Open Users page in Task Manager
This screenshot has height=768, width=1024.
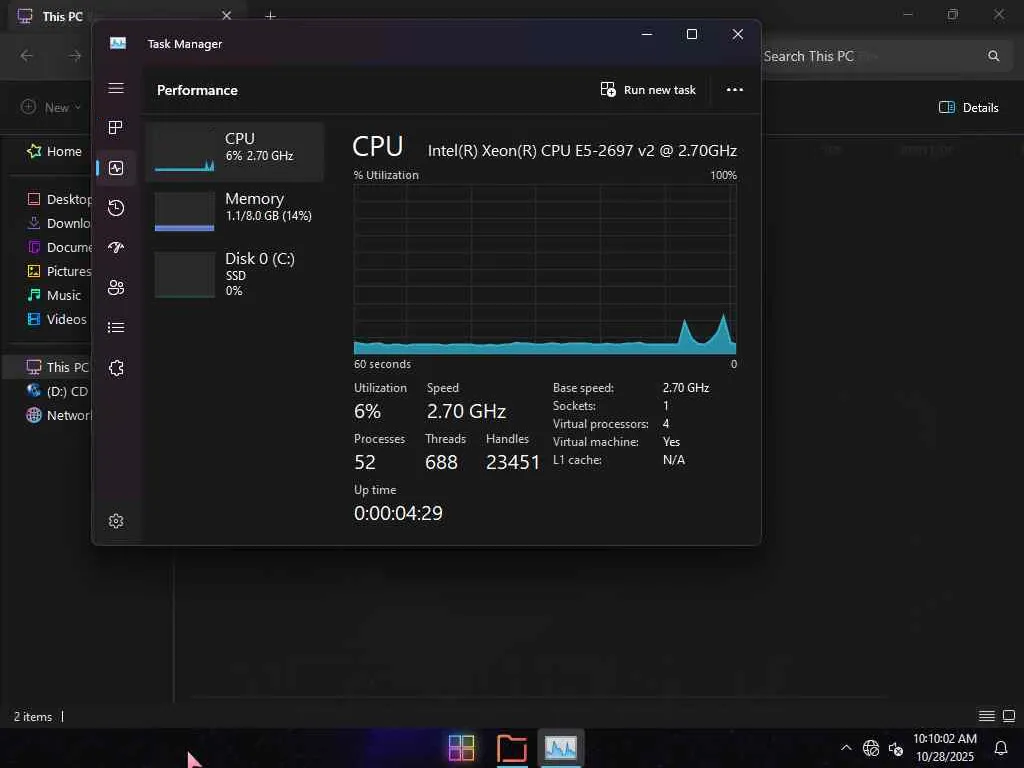pos(116,287)
